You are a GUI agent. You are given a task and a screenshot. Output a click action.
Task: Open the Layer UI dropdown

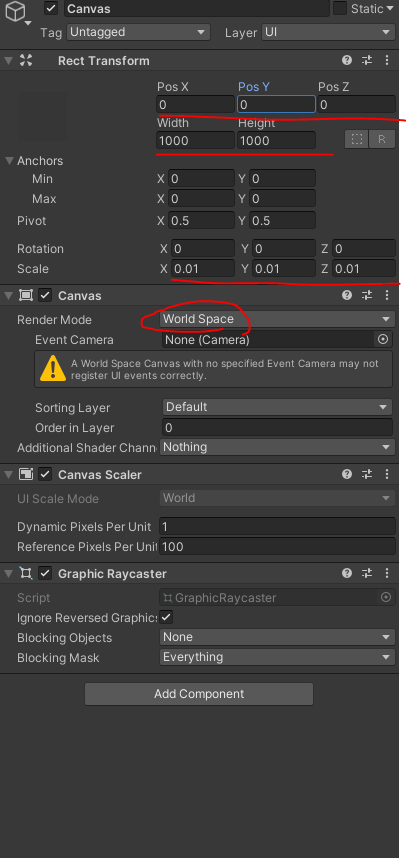pos(328,32)
